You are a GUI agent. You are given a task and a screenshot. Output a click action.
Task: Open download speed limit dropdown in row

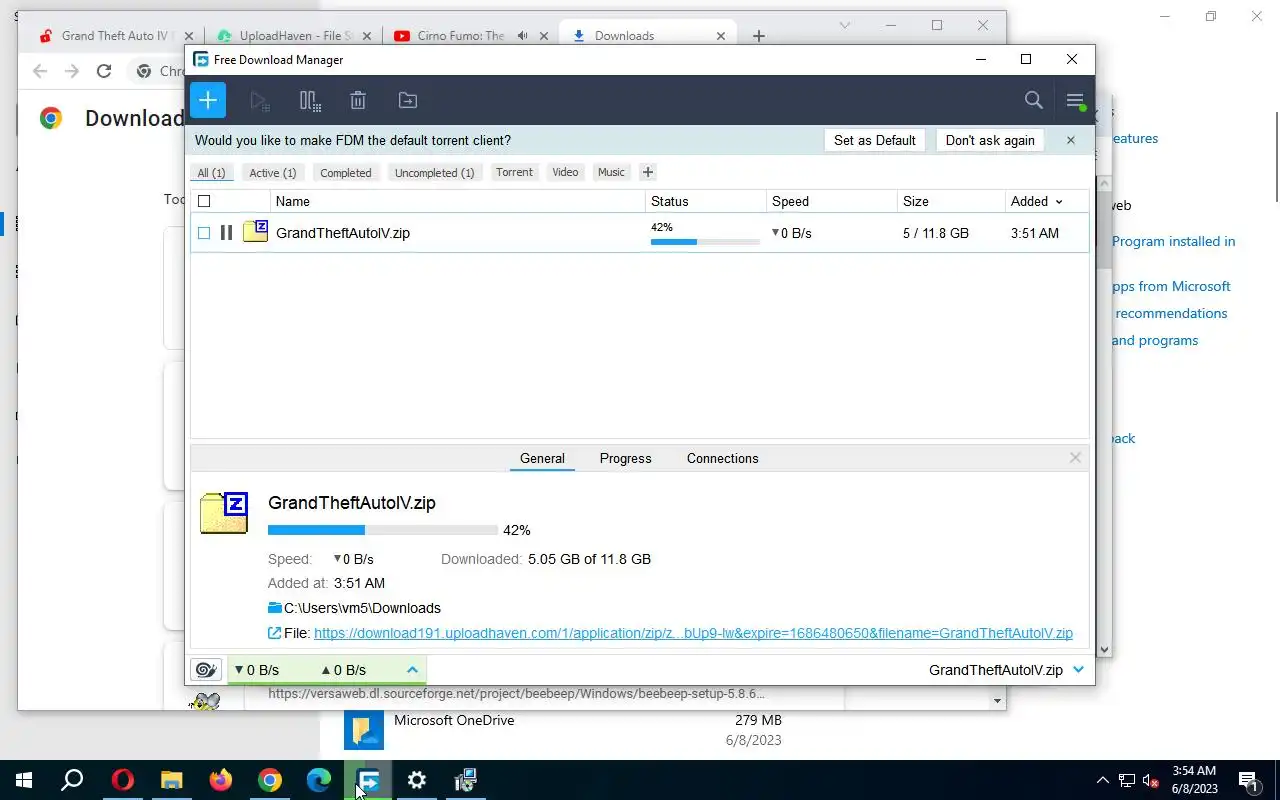[x=775, y=233]
